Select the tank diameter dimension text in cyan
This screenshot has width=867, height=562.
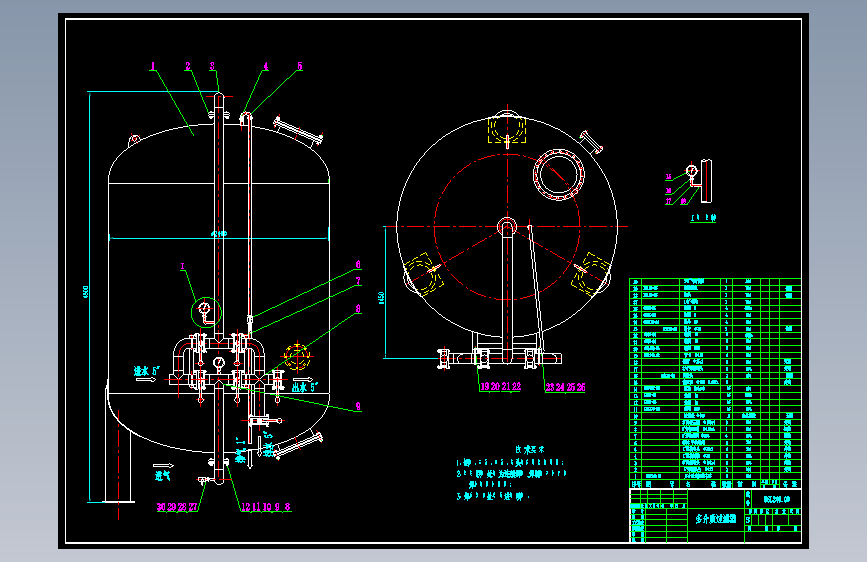(x=219, y=235)
